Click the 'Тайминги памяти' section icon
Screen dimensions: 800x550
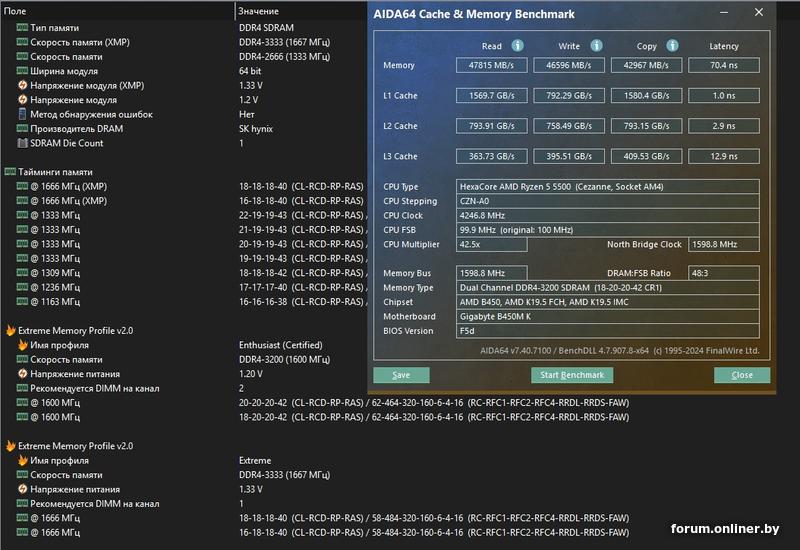pyautogui.click(x=10, y=172)
